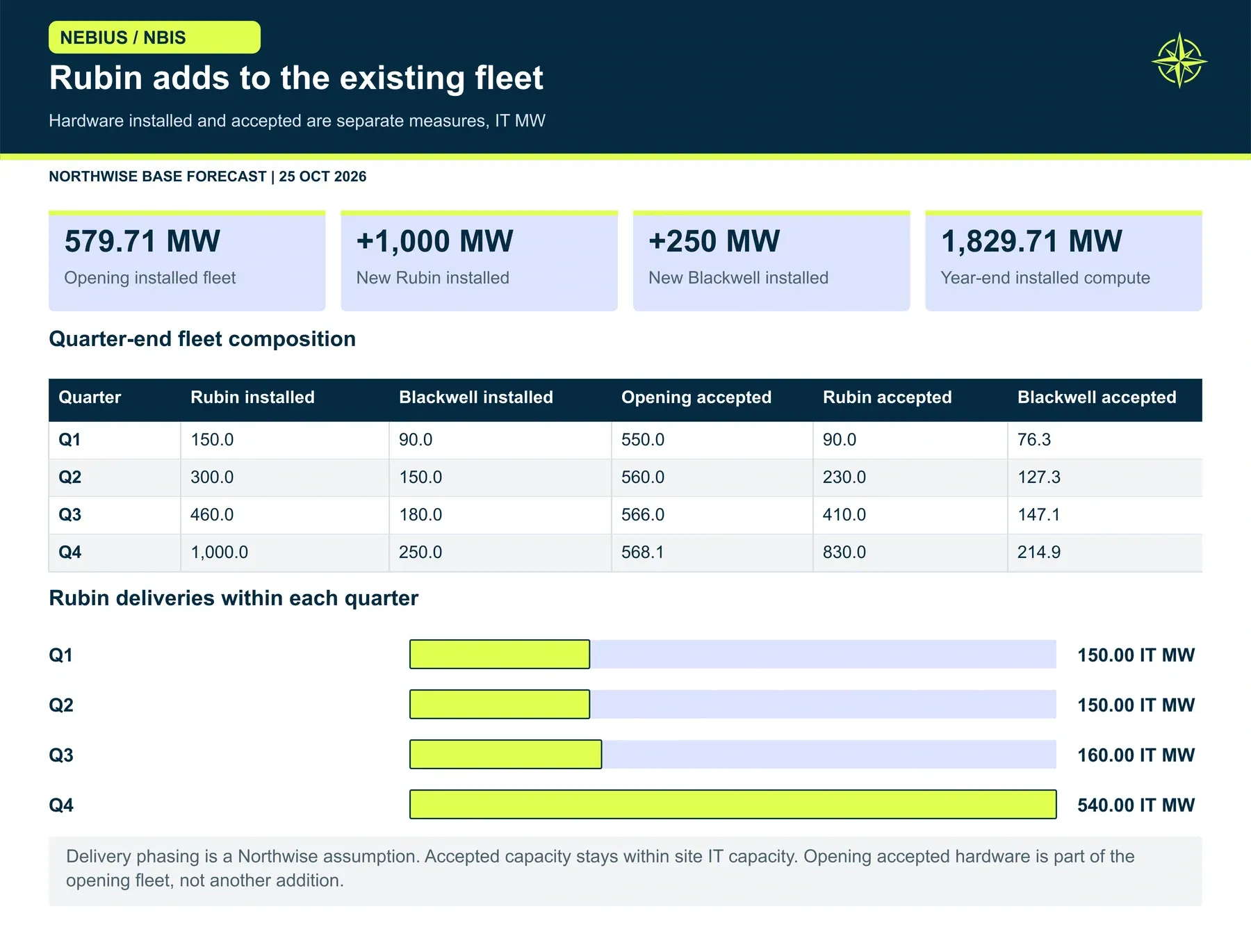
Task: Click the Q4 Opening accepted value 568.1
Action: point(643,552)
